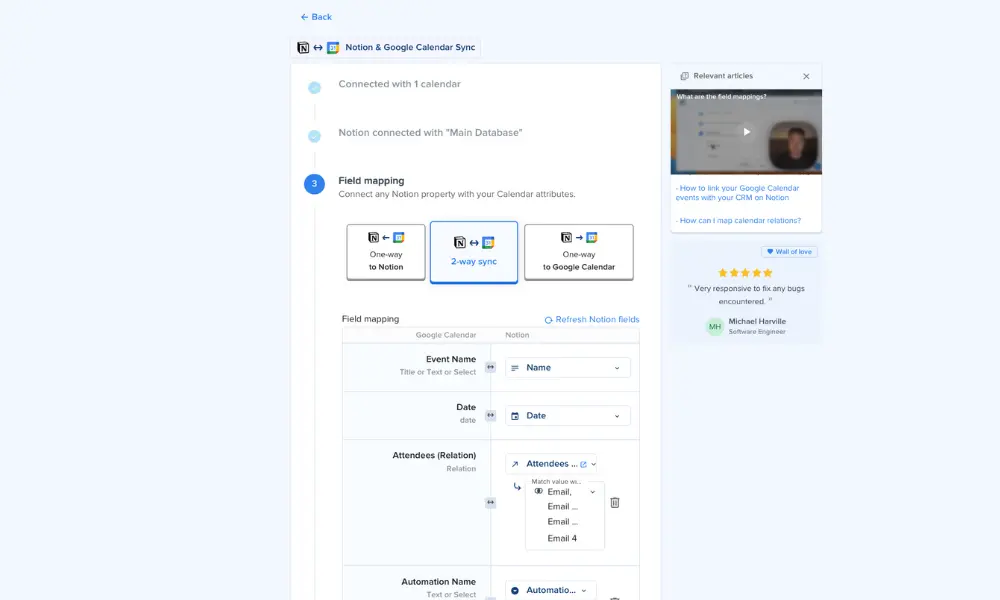This screenshot has height=600, width=1000.
Task: Click the relation arrow icon in Attendees dropdown
Action: pos(515,464)
